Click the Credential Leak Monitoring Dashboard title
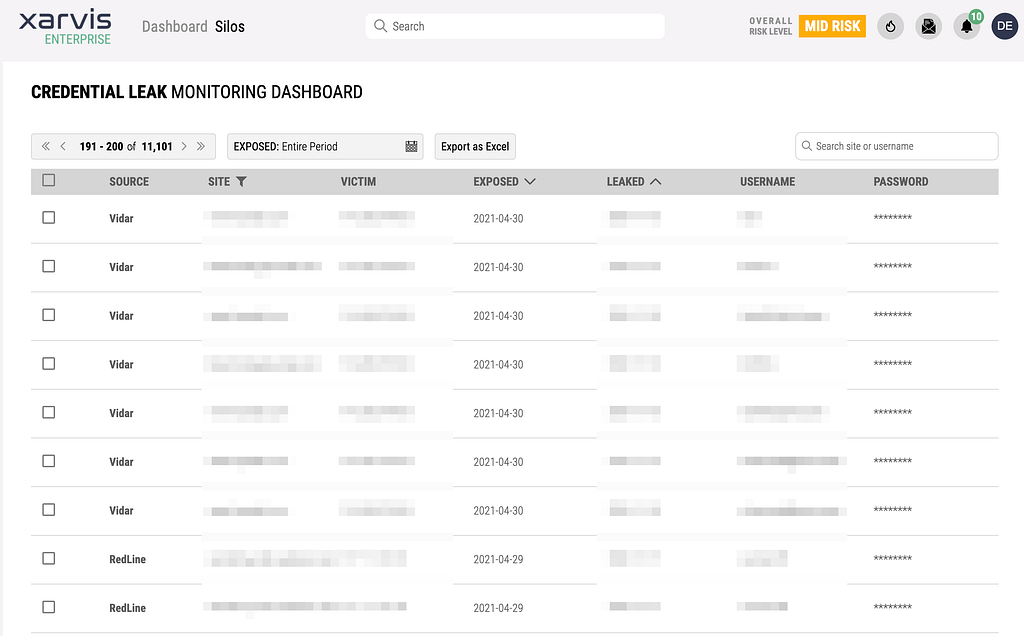Viewport: 1024px width, 636px height. tap(197, 92)
